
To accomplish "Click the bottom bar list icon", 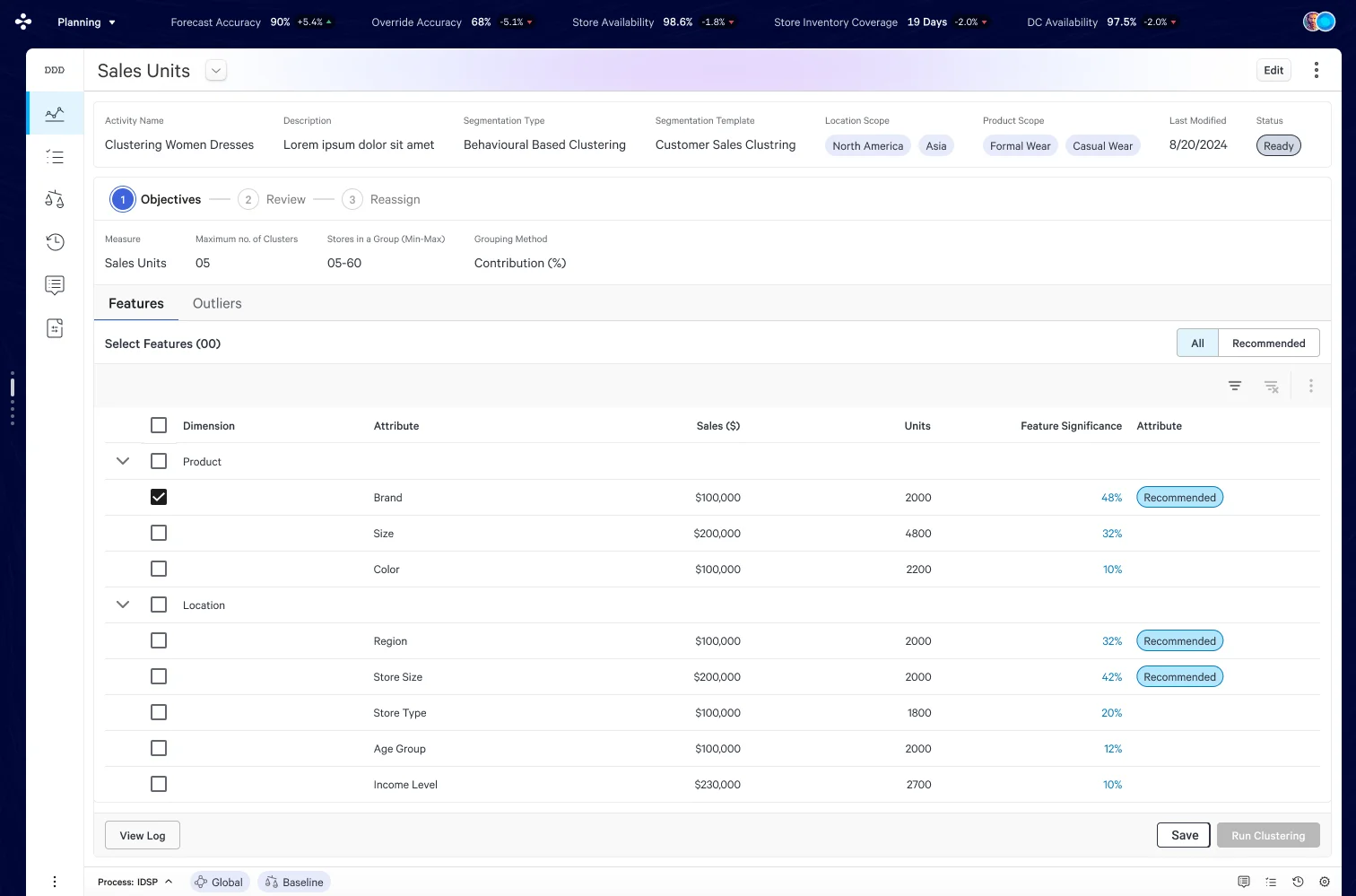I will (x=1271, y=882).
